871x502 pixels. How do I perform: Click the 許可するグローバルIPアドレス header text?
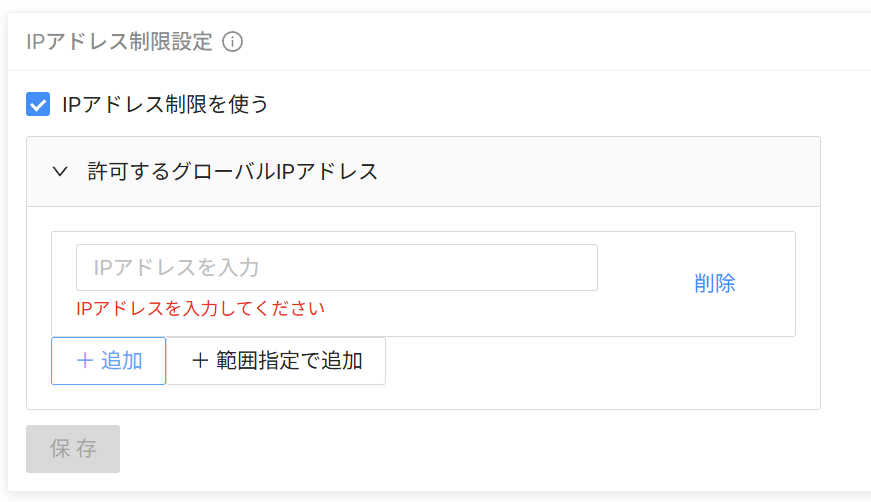[x=233, y=171]
